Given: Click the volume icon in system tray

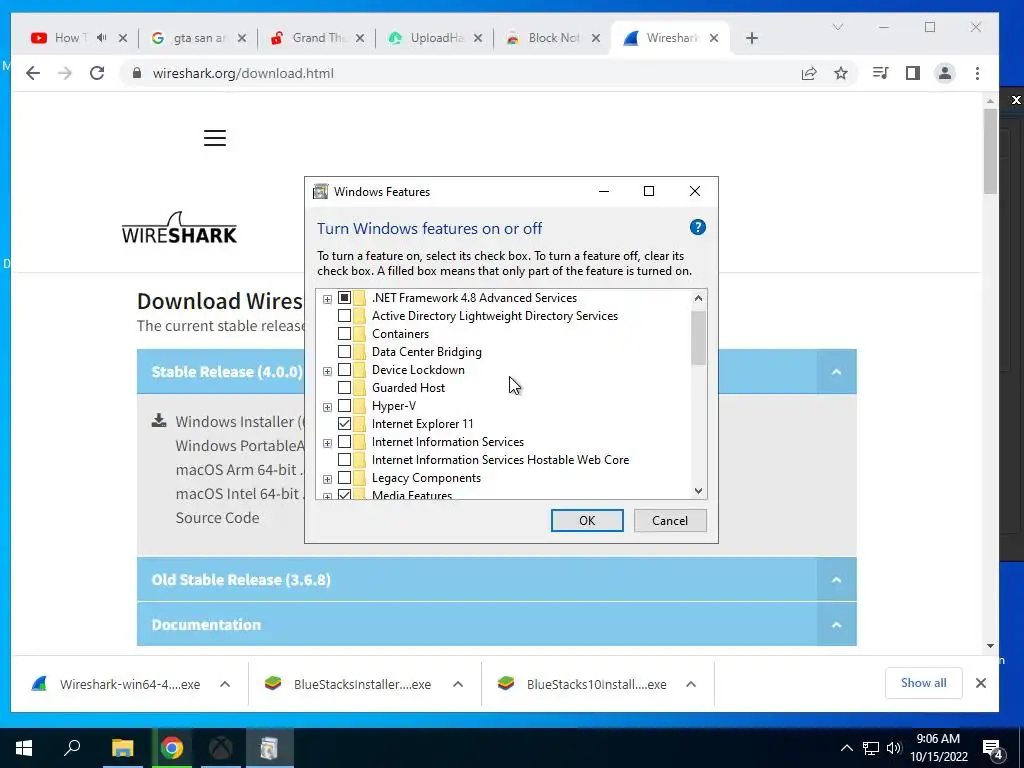Looking at the screenshot, I should pos(894,748).
